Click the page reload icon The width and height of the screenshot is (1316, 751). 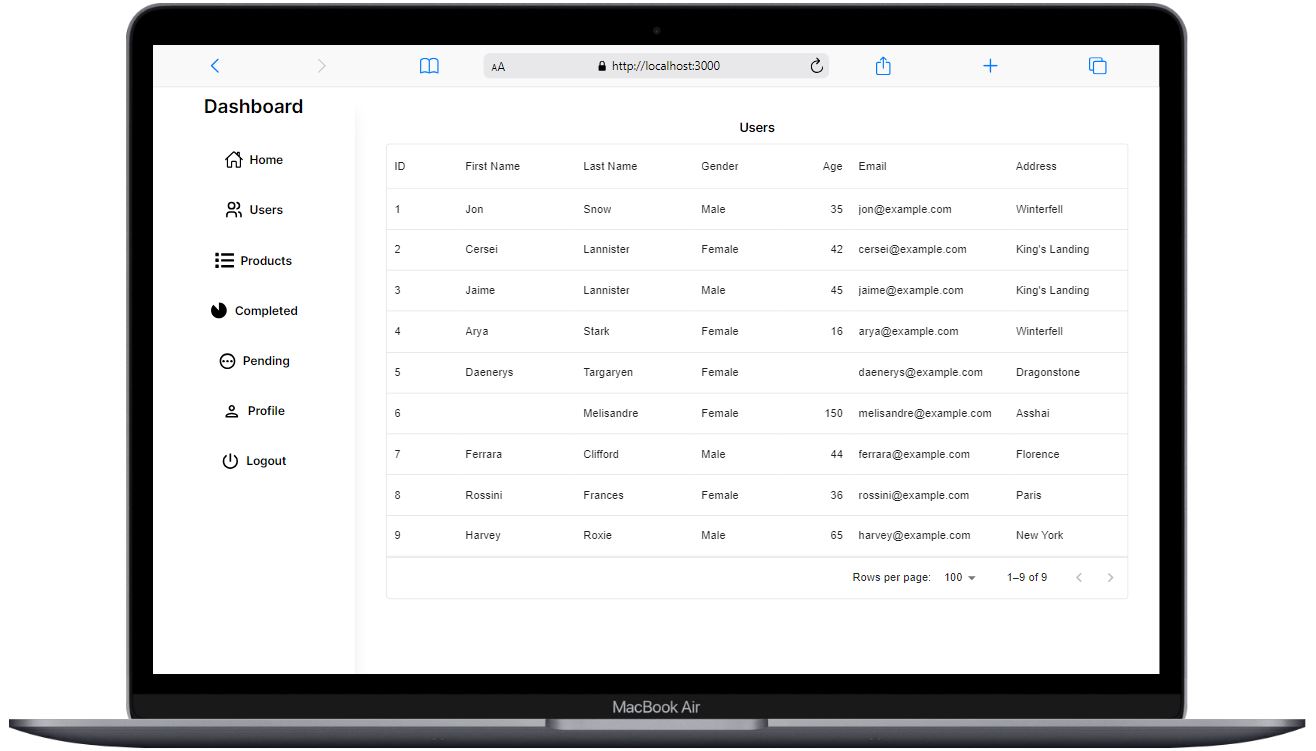coord(816,65)
